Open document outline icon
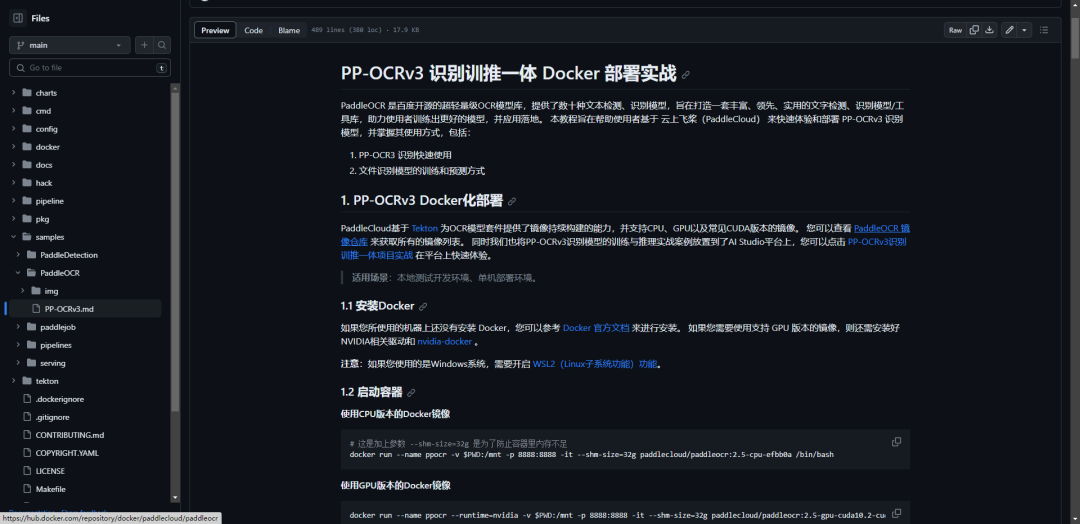 1043,30
